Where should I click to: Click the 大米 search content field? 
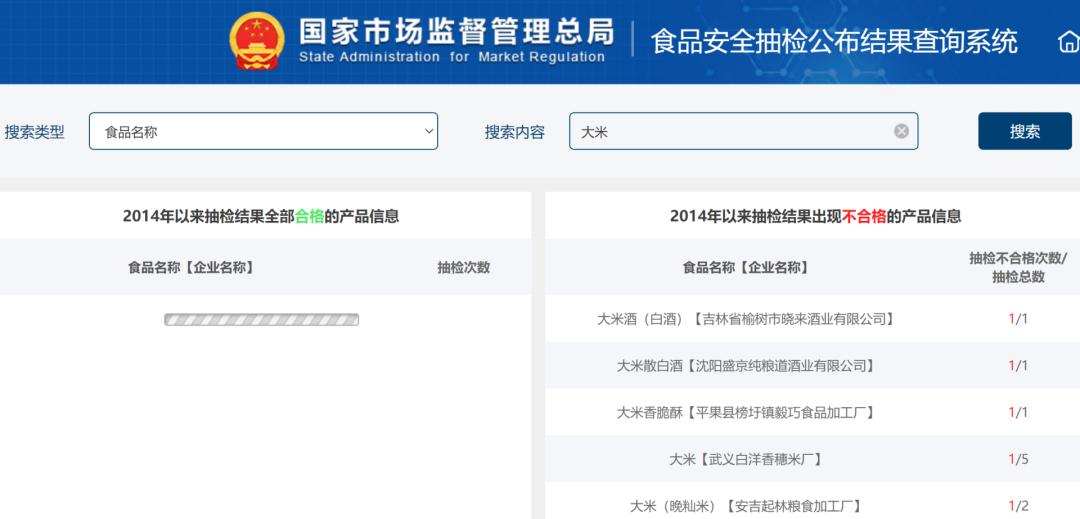click(x=730, y=131)
